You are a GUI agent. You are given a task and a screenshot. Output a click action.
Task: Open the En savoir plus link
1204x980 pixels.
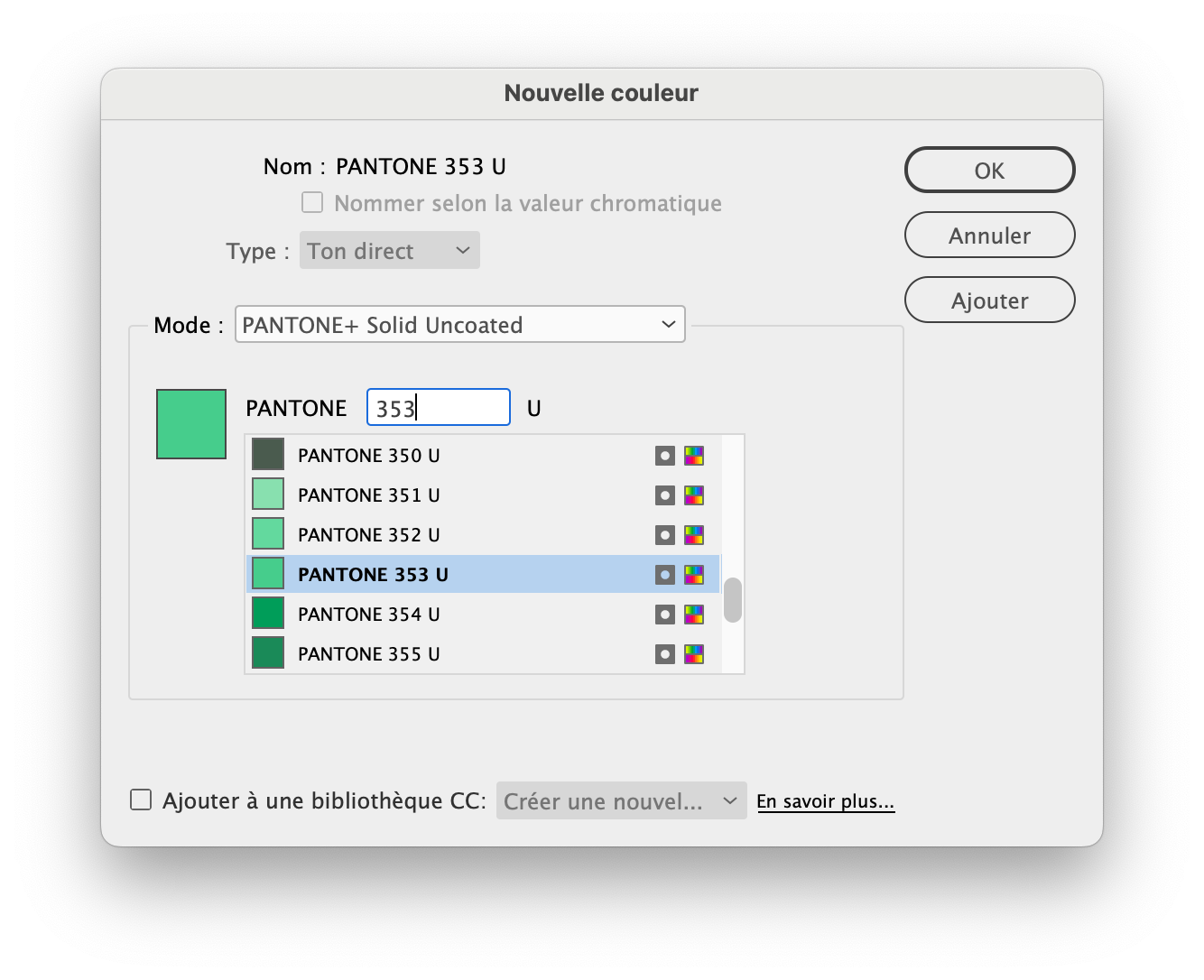826,800
